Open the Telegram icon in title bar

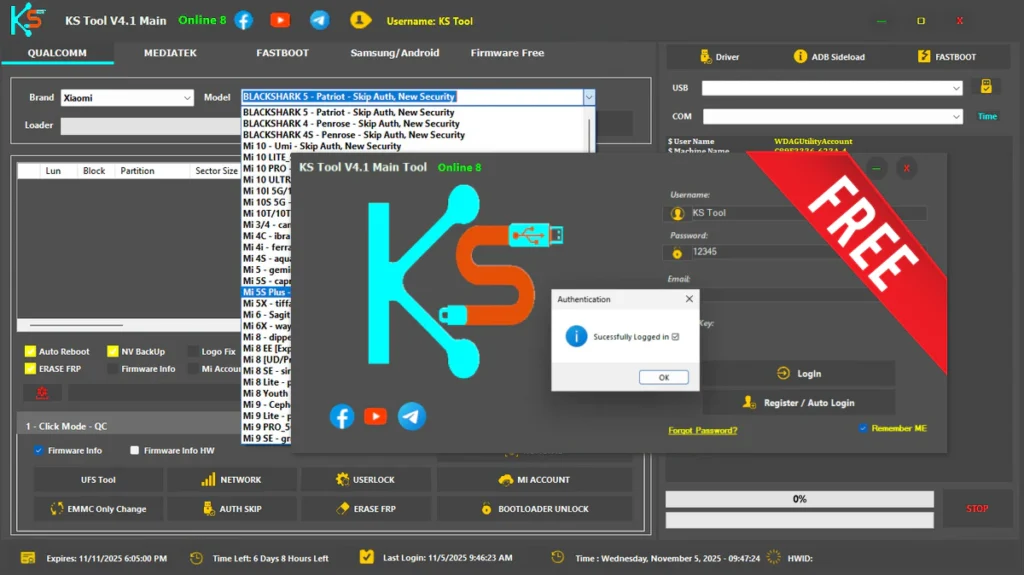(319, 20)
